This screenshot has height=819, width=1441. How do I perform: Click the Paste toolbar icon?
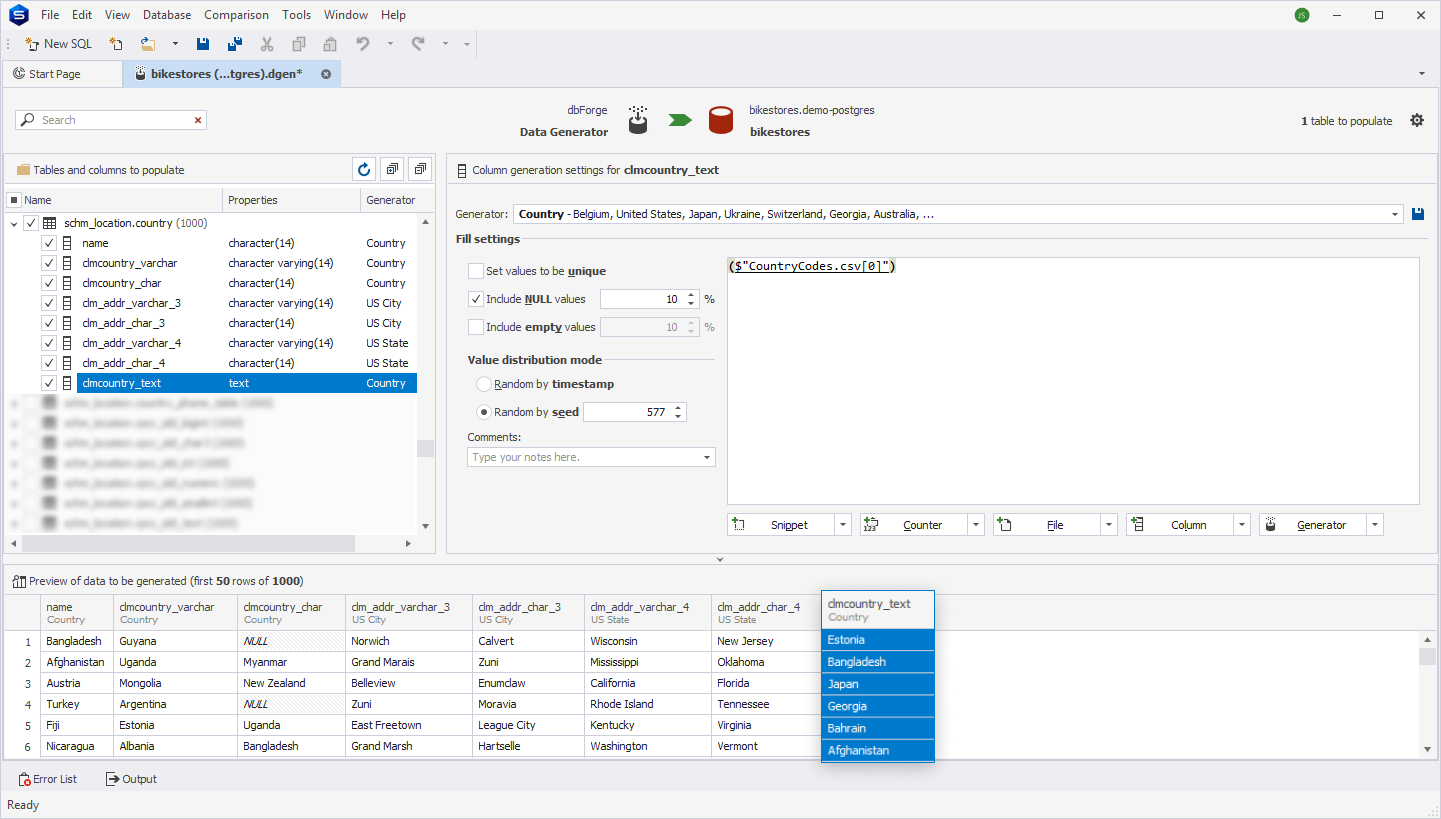(x=330, y=44)
